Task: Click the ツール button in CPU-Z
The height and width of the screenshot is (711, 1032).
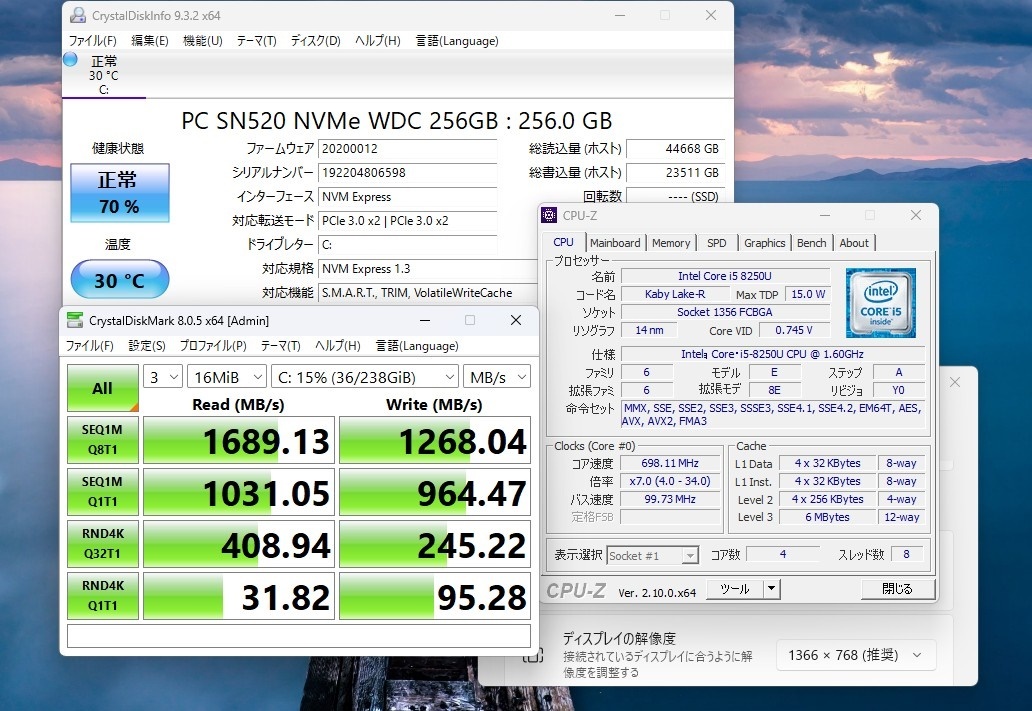Action: [x=735, y=589]
